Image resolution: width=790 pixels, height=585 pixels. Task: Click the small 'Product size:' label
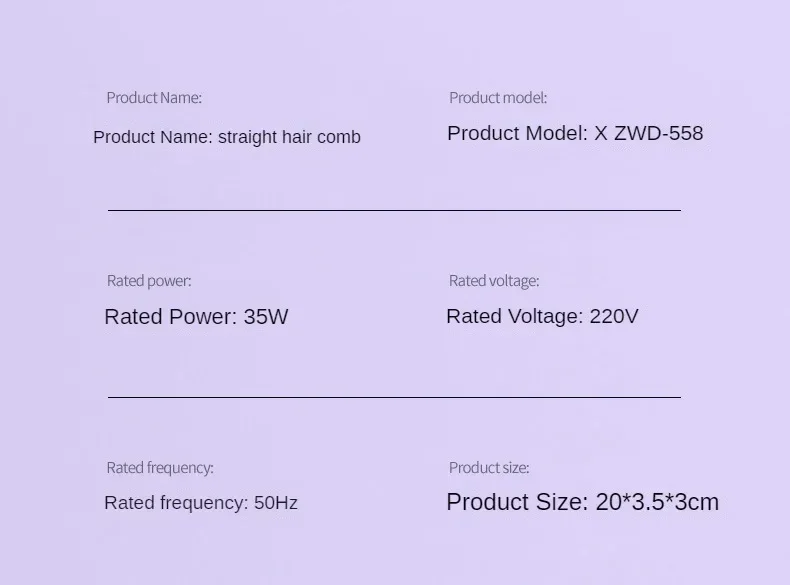tap(489, 468)
